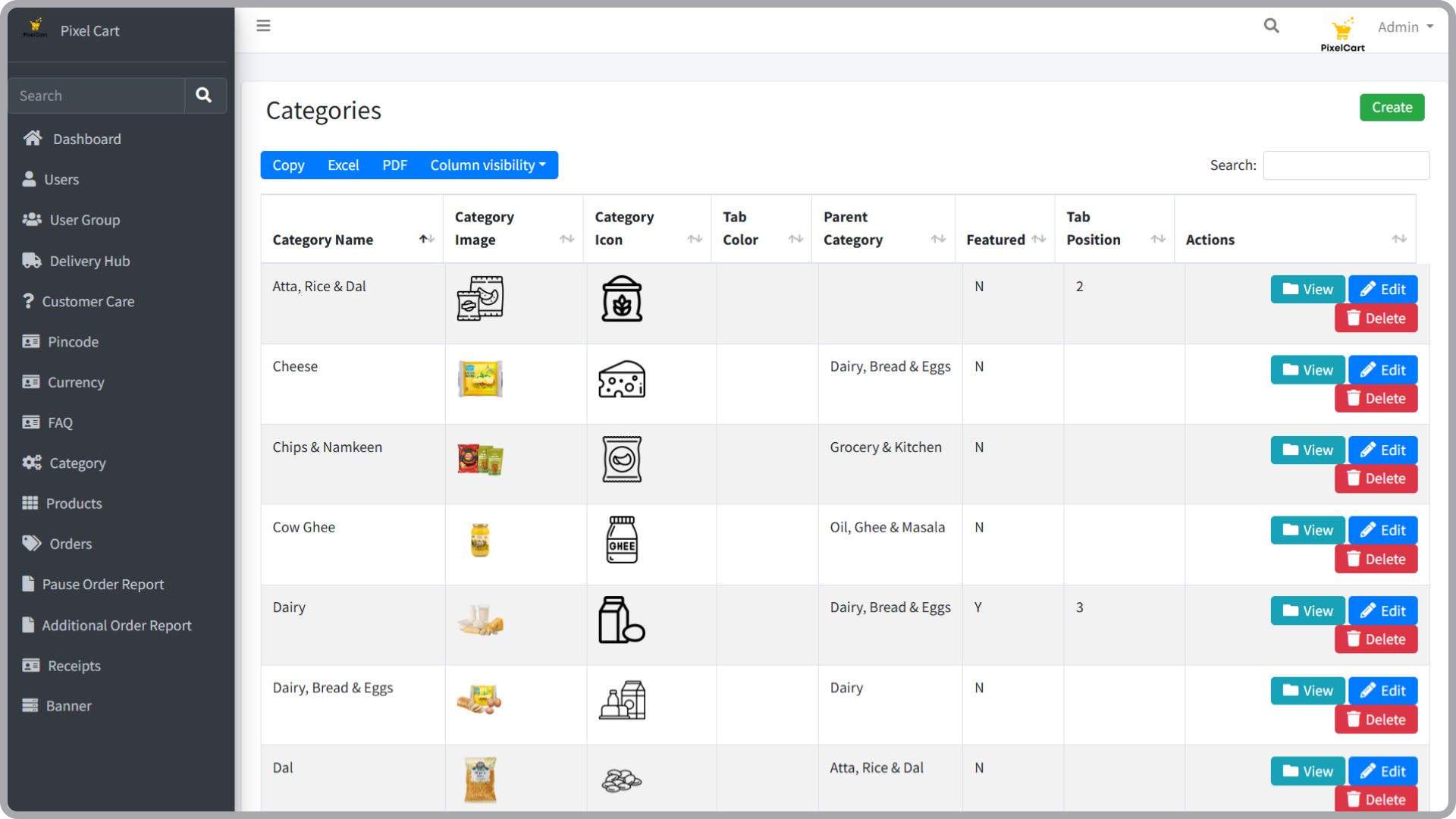Screen dimensions: 1456x819
Task: Edit the Chips & Namkeen category
Action: [1382, 450]
